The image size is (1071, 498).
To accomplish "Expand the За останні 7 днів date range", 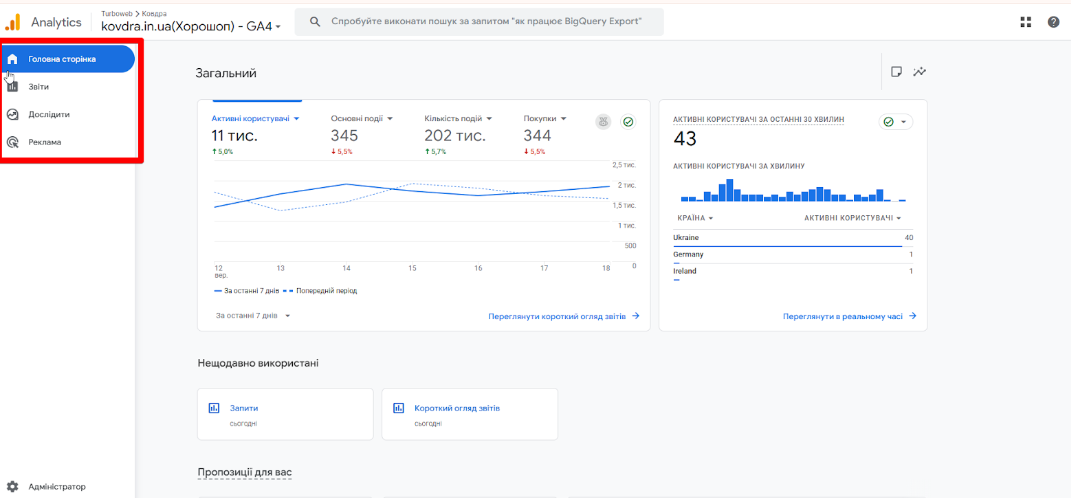I will (253, 316).
